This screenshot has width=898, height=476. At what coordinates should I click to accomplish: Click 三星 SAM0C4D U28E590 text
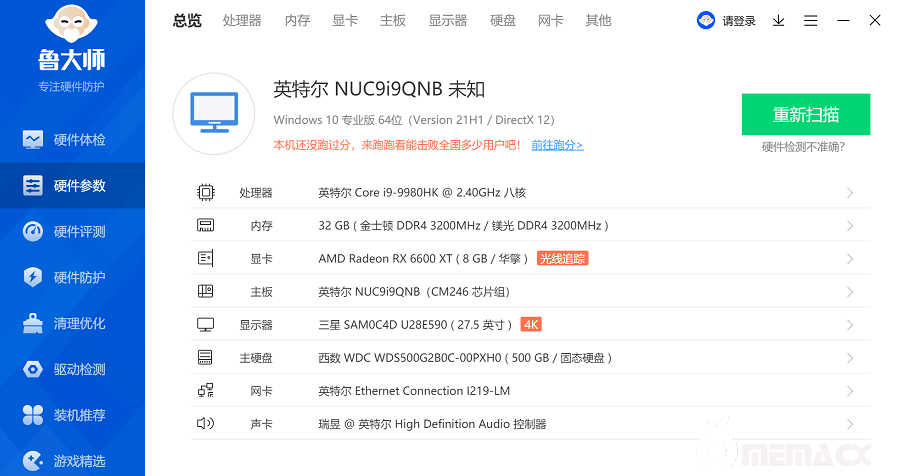pyautogui.click(x=415, y=325)
